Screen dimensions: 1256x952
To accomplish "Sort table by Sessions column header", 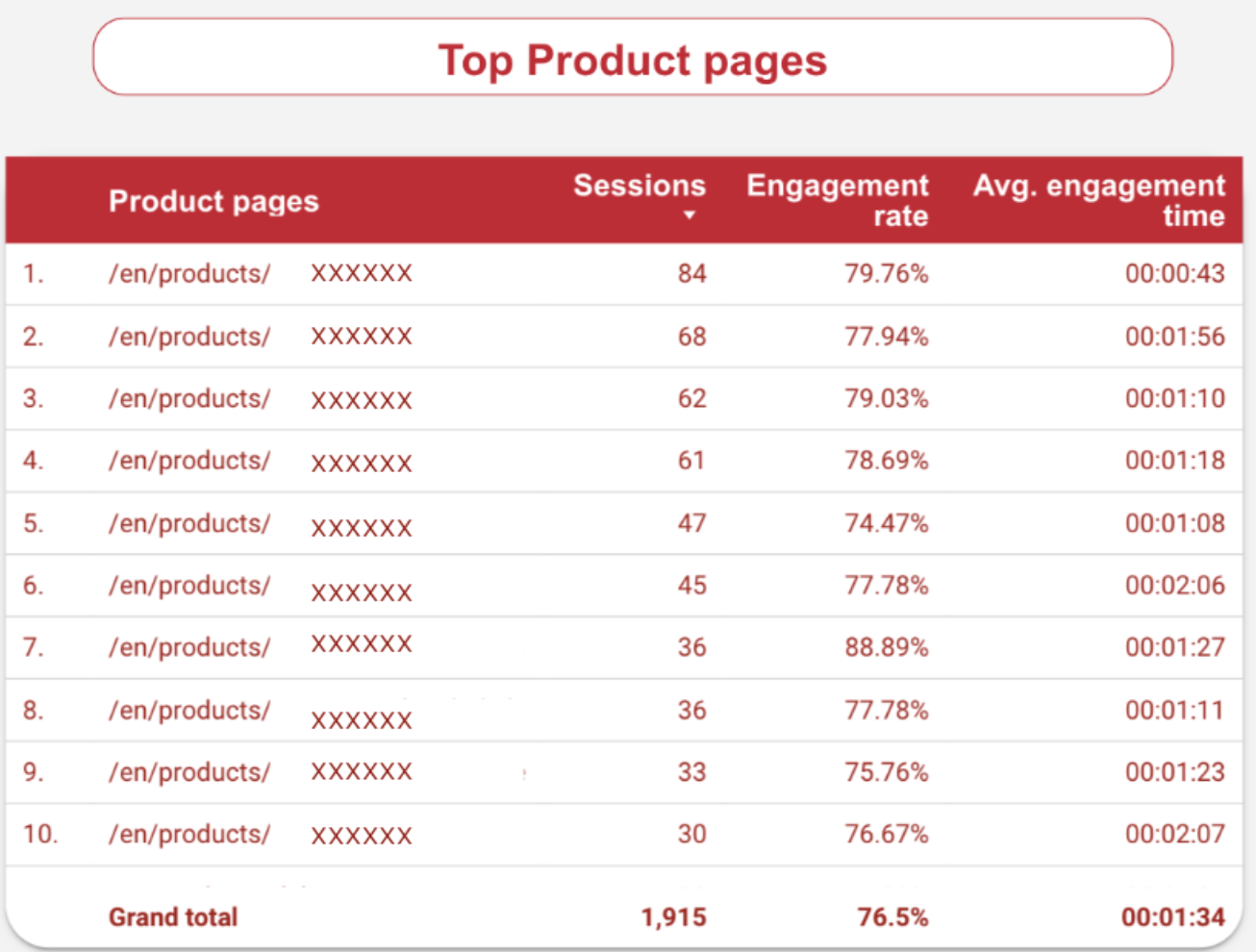I will [639, 186].
